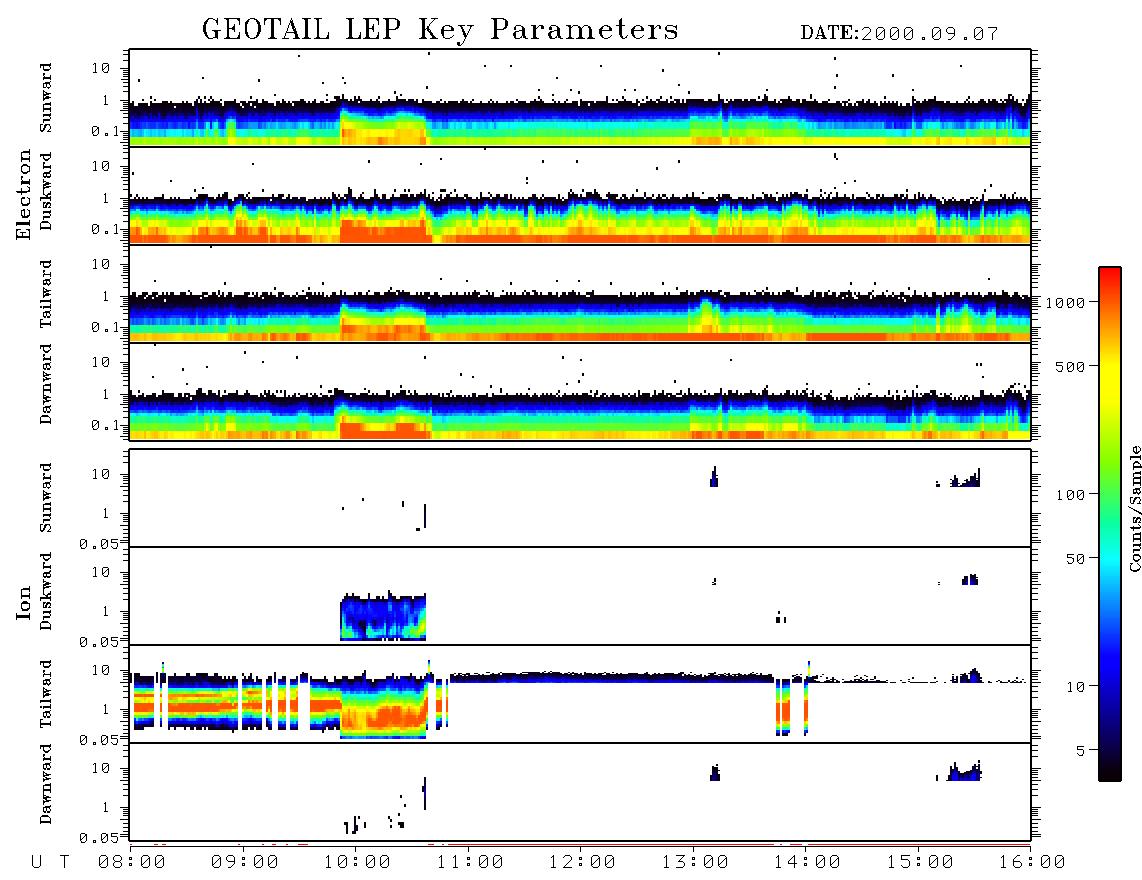1142x880 pixels.
Task: Click the UT axis label
Action: pyautogui.click(x=51, y=863)
